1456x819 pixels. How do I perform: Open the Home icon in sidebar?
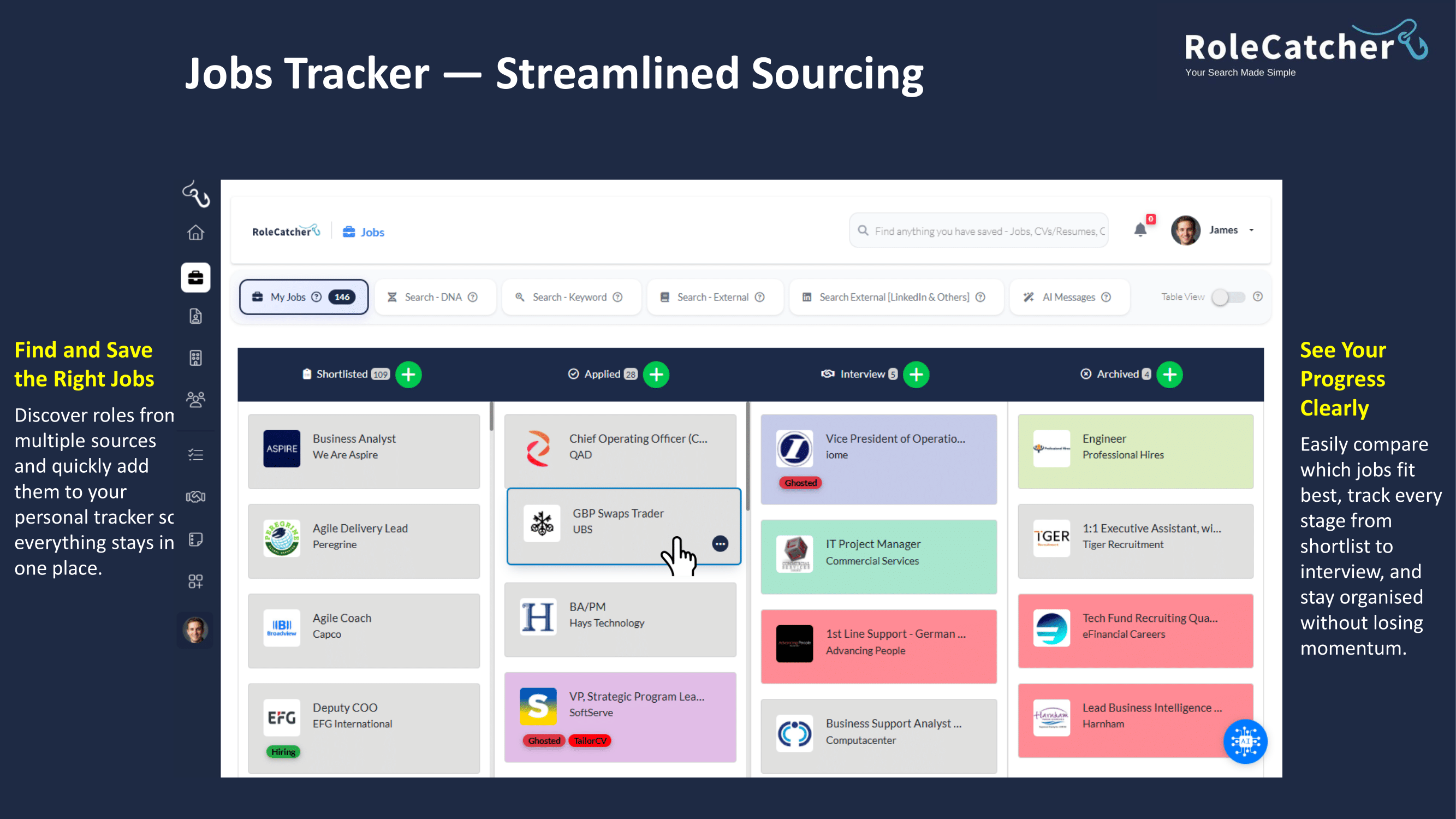pyautogui.click(x=195, y=233)
